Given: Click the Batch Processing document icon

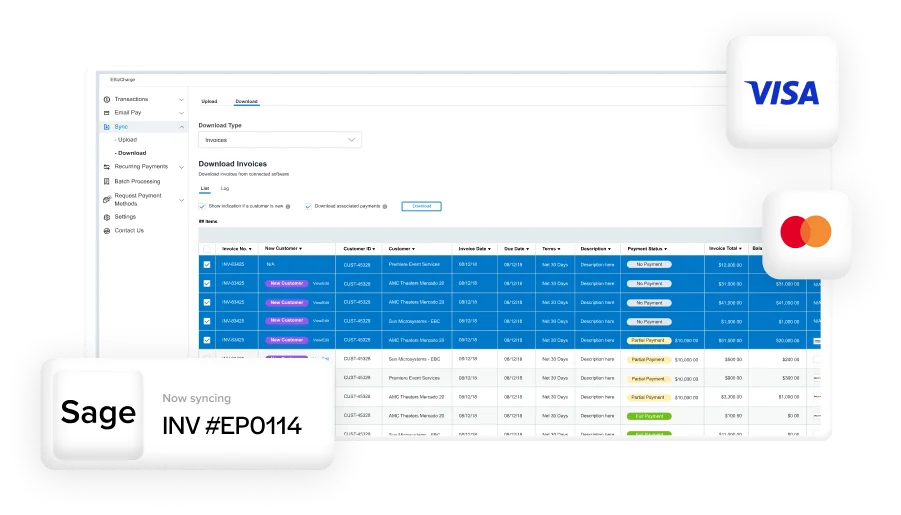Looking at the screenshot, I should pos(107,182).
